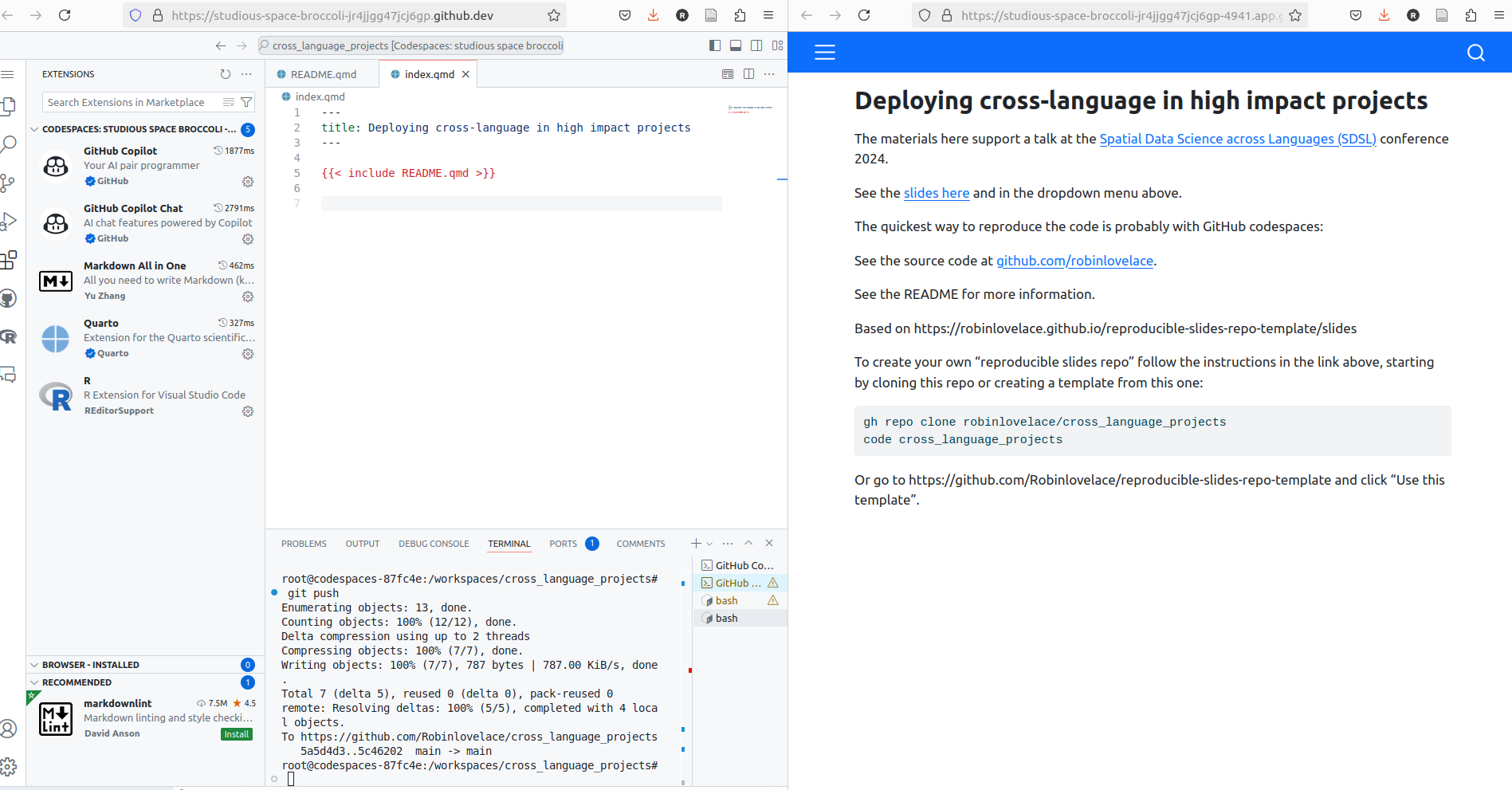Switch to the Ports panel tab
Viewport: 1512px width, 790px height.
[563, 544]
